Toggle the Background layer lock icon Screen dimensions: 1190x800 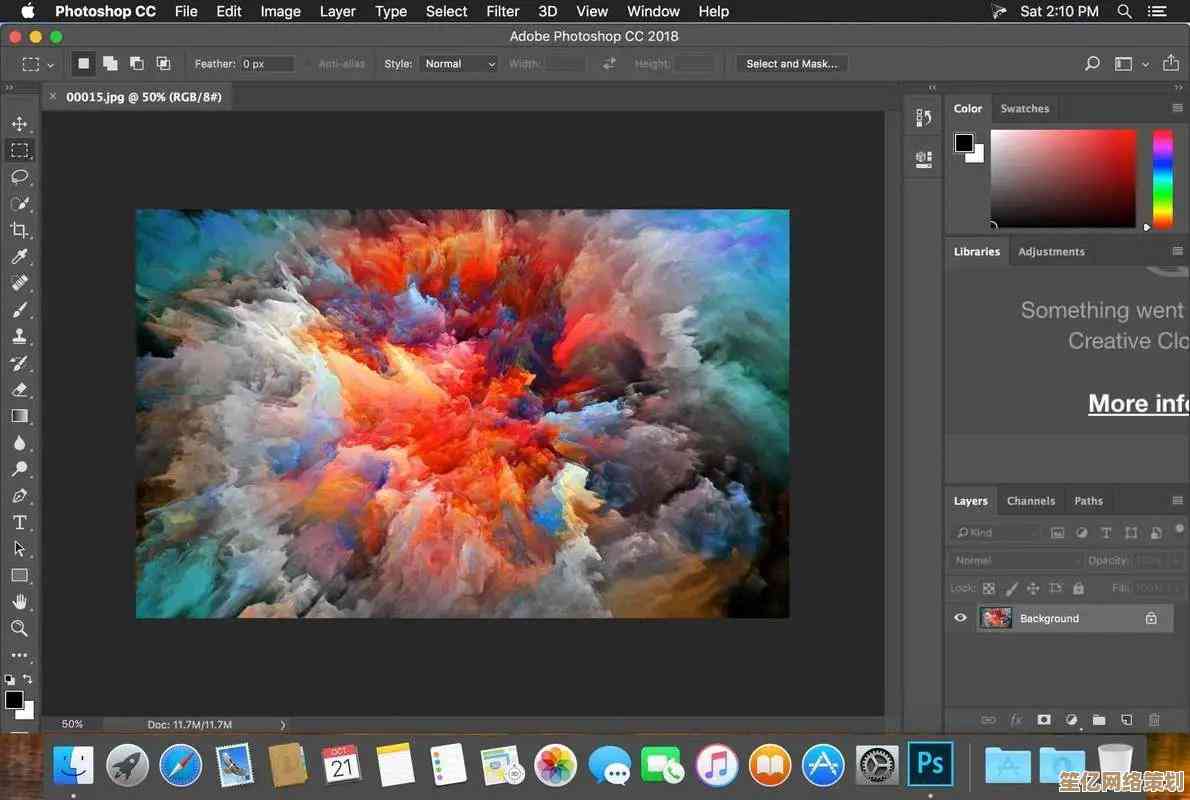tap(1151, 618)
